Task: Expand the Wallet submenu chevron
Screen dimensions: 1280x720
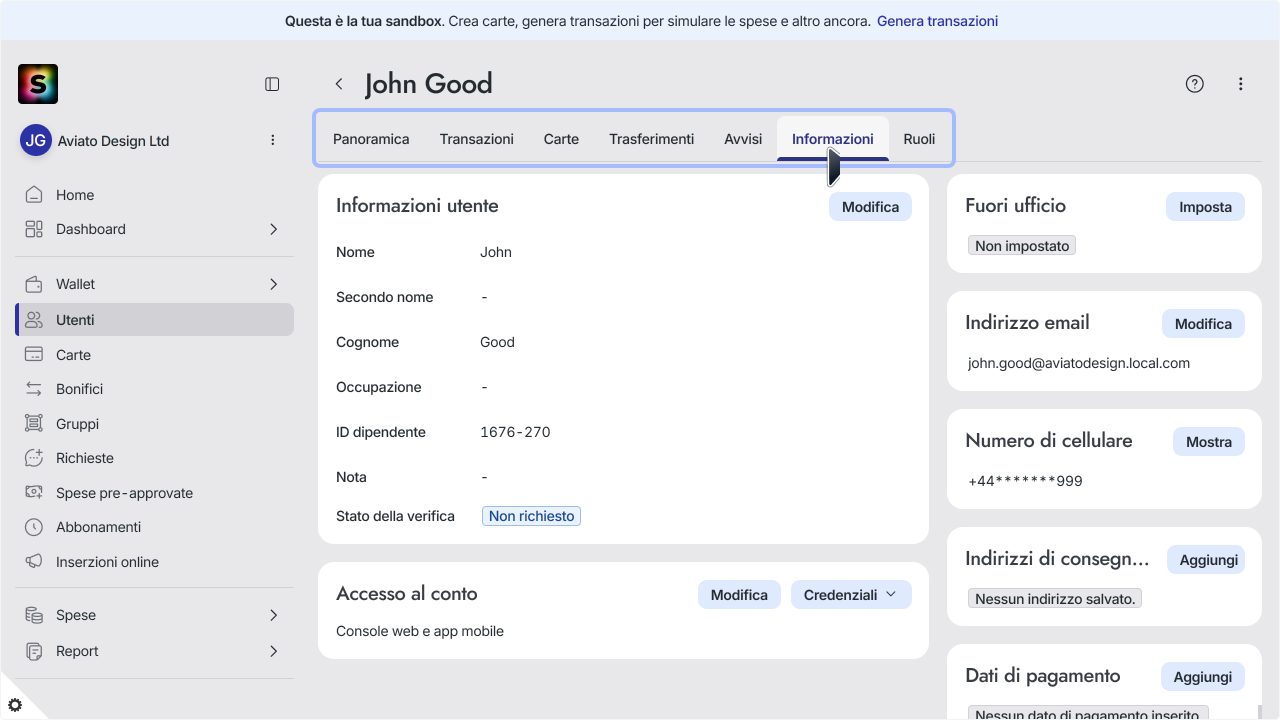Action: point(274,284)
